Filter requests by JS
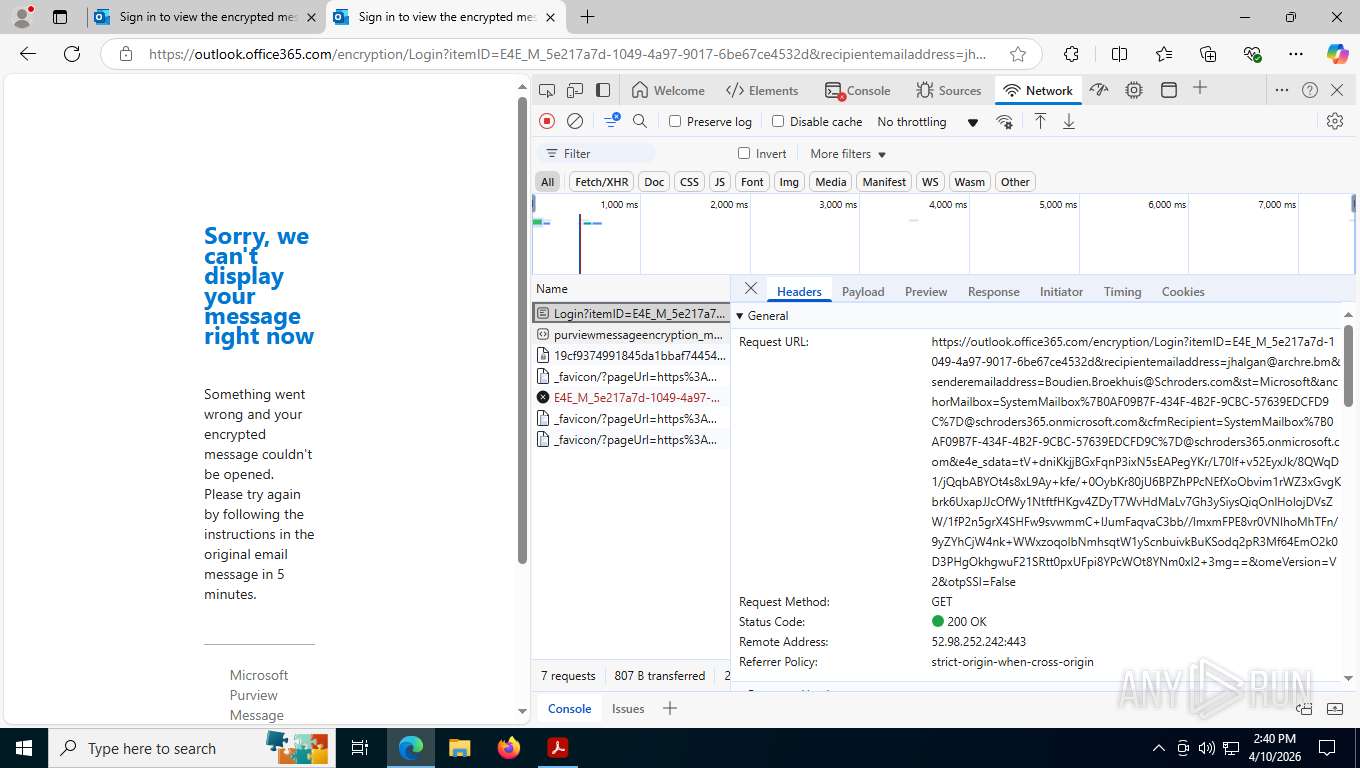1360x768 pixels. tap(720, 182)
